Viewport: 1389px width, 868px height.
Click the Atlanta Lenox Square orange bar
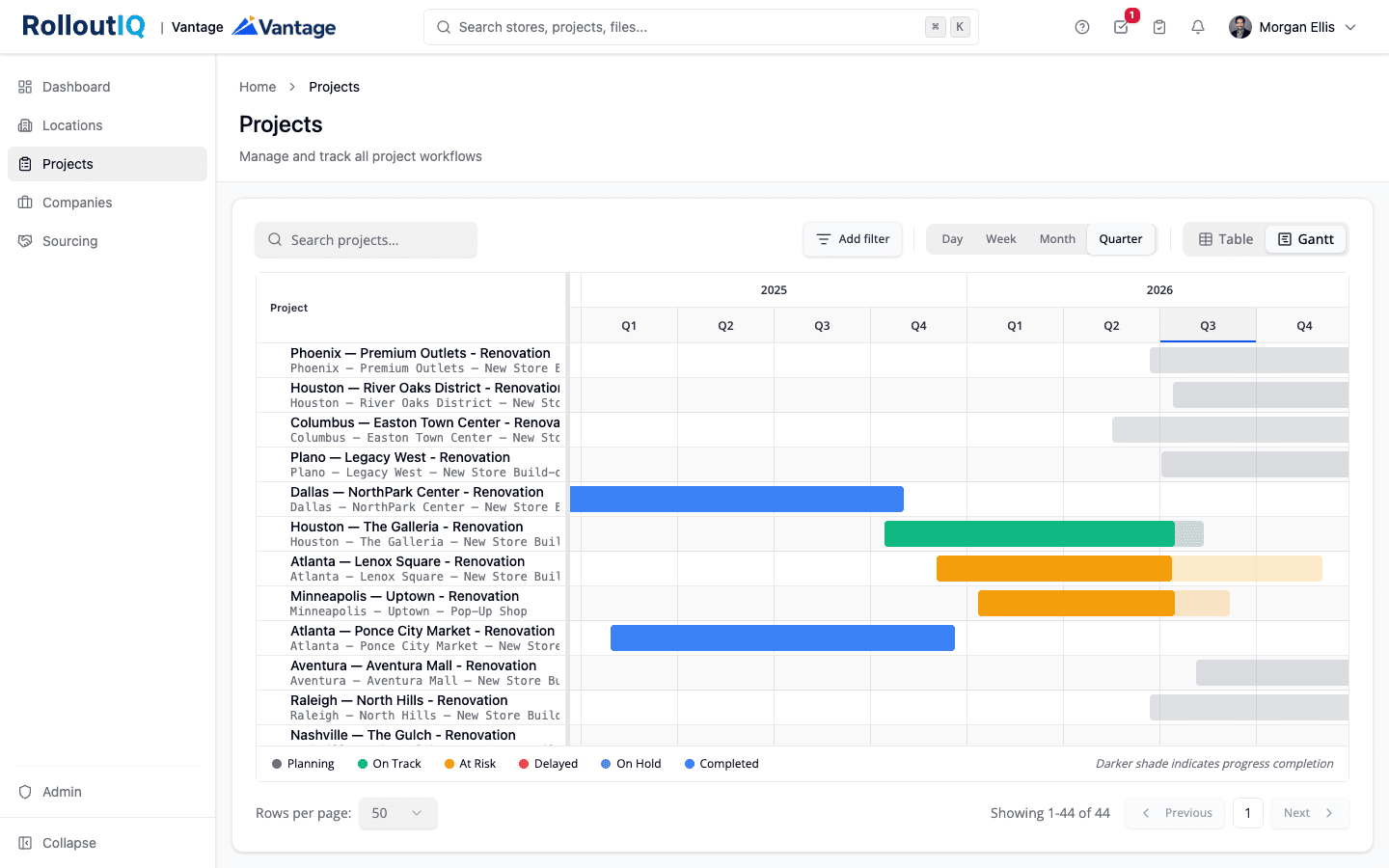[1054, 568]
